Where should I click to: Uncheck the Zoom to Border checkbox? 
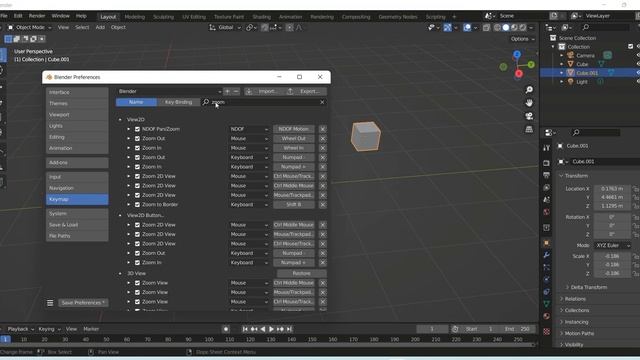point(138,204)
